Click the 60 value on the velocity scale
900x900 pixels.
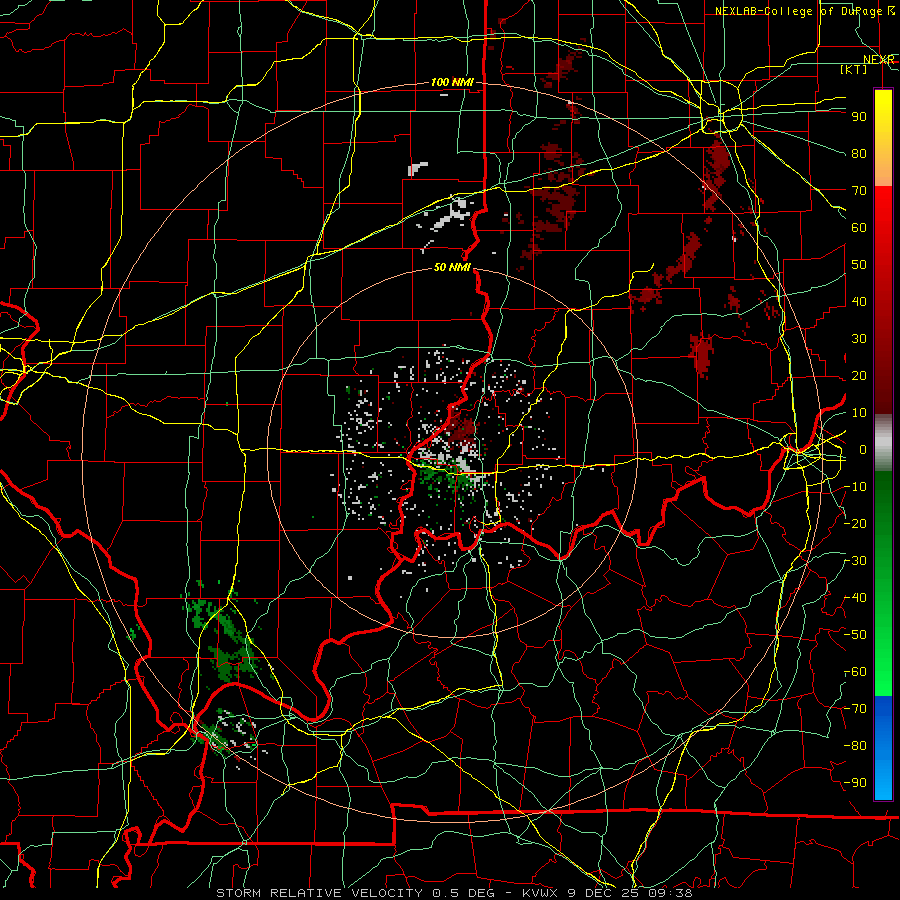point(859,227)
